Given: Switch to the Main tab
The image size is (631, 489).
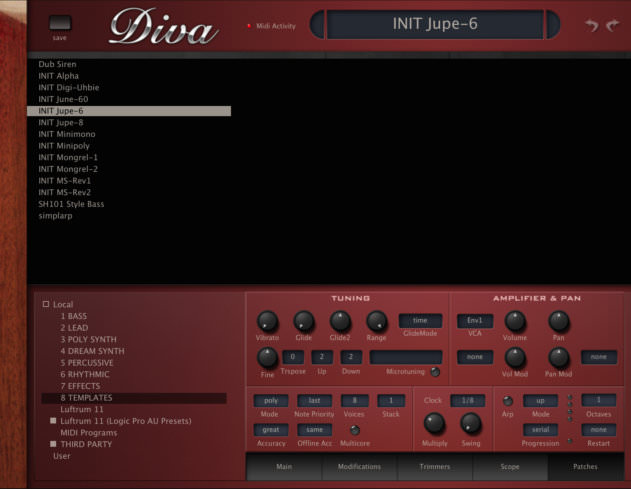Looking at the screenshot, I should tap(284, 466).
